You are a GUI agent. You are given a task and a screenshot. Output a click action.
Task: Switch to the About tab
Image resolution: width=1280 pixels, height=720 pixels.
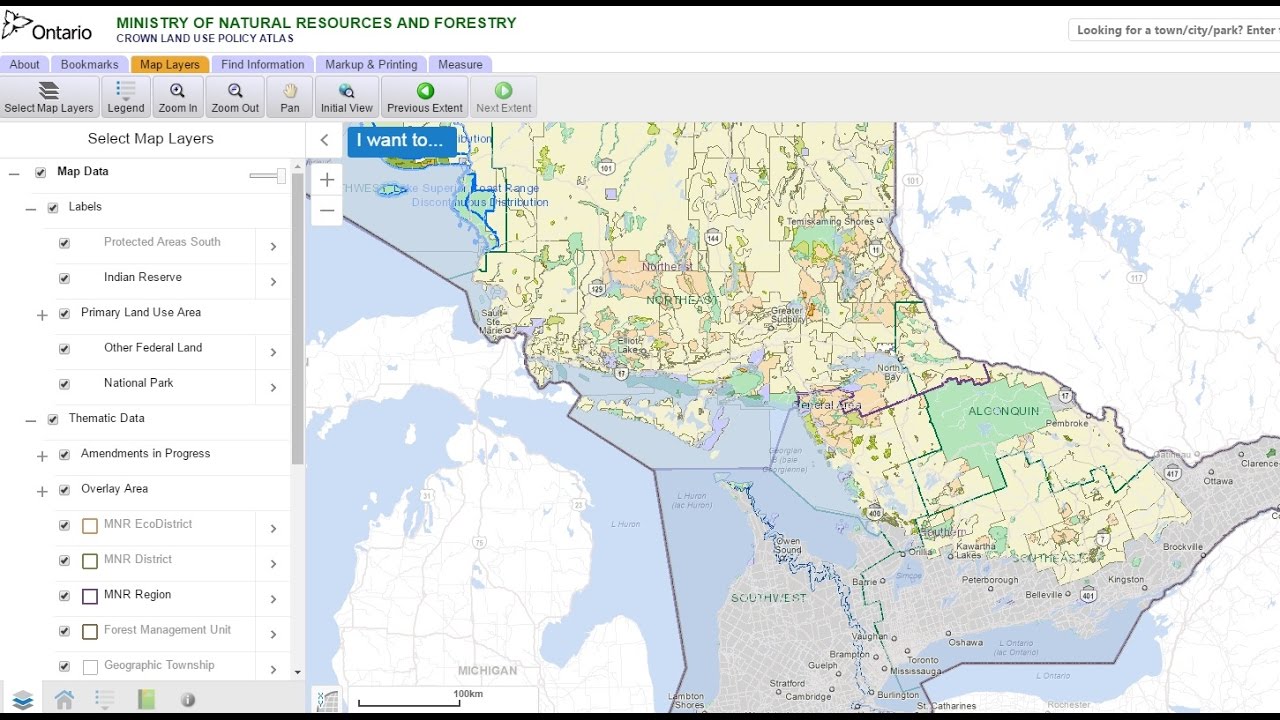[x=25, y=64]
